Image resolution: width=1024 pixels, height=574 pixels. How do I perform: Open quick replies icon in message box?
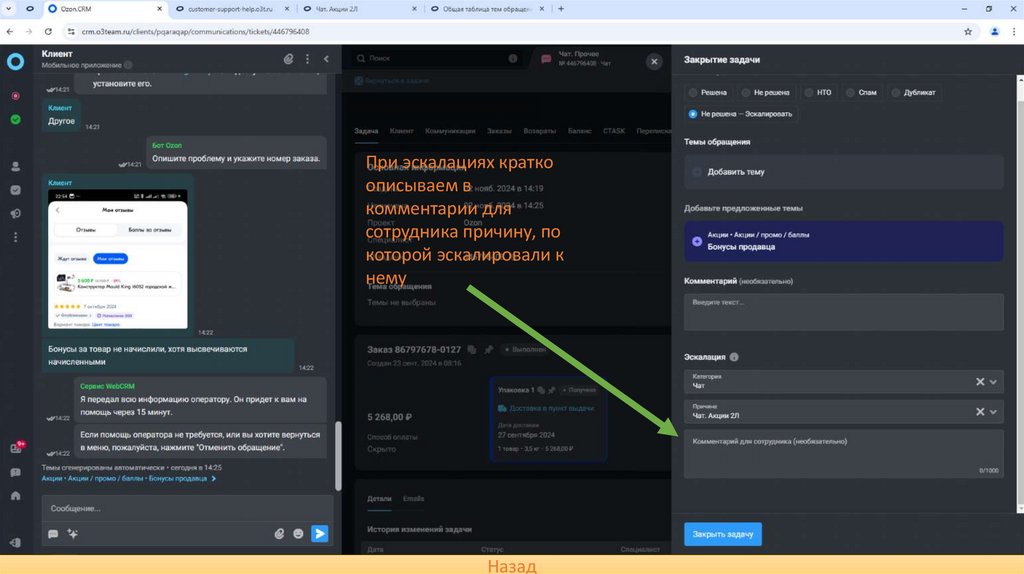(x=53, y=534)
